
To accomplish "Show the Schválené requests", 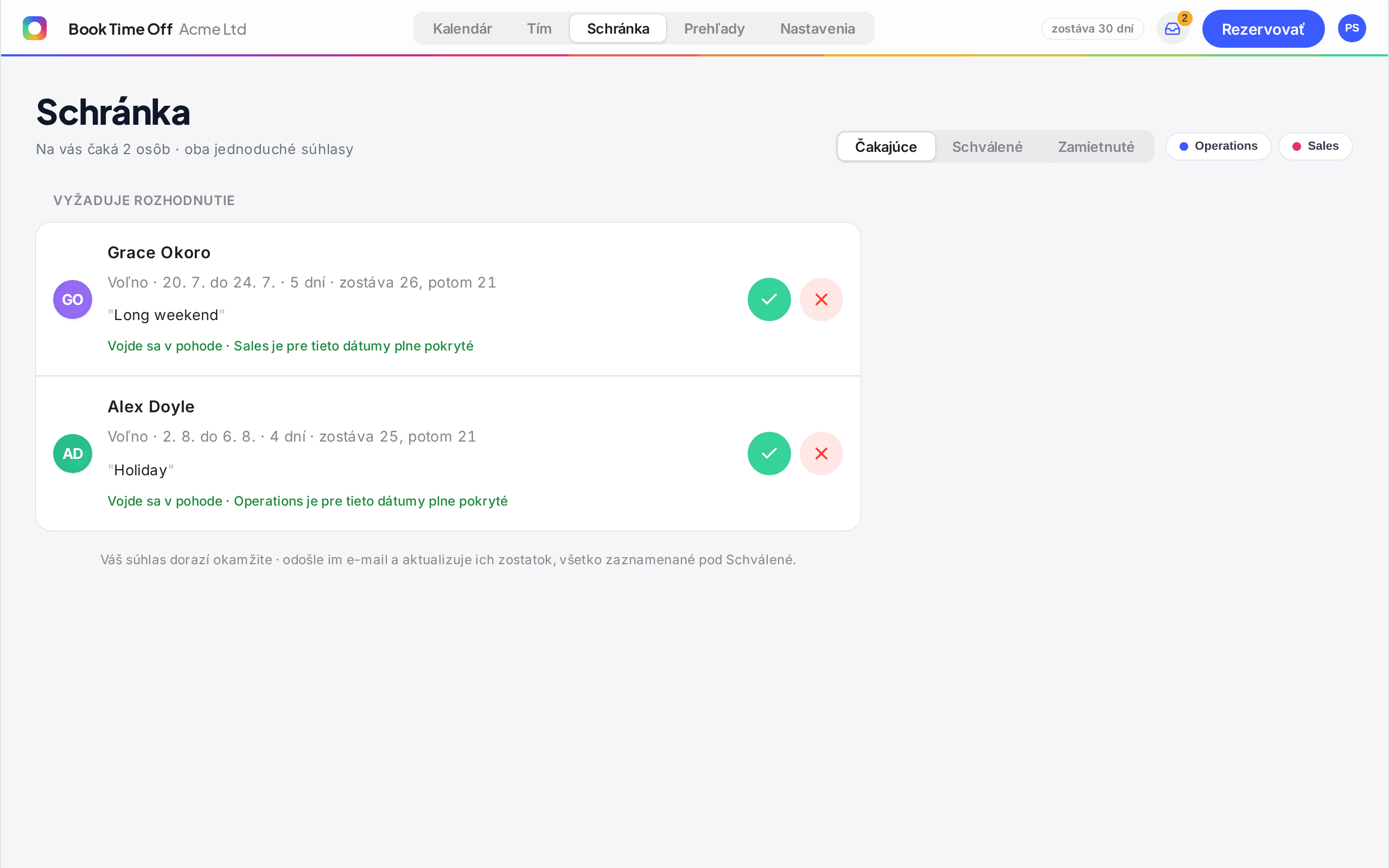I will [987, 147].
